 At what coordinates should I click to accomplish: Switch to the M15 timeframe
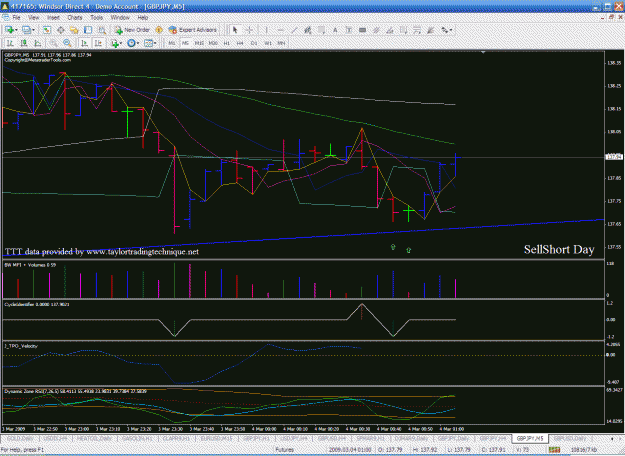pos(199,43)
